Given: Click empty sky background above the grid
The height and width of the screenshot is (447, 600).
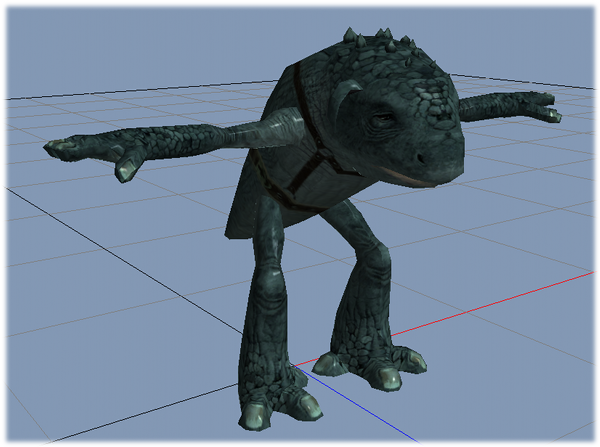Looking at the screenshot, I should 150,40.
